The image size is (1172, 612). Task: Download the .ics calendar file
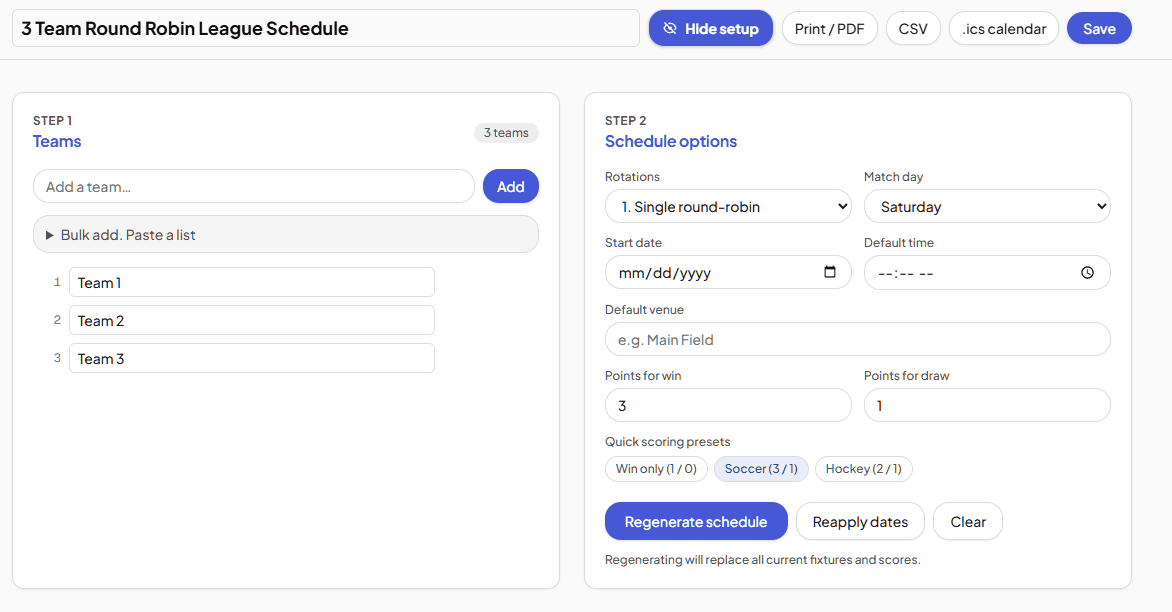1004,28
